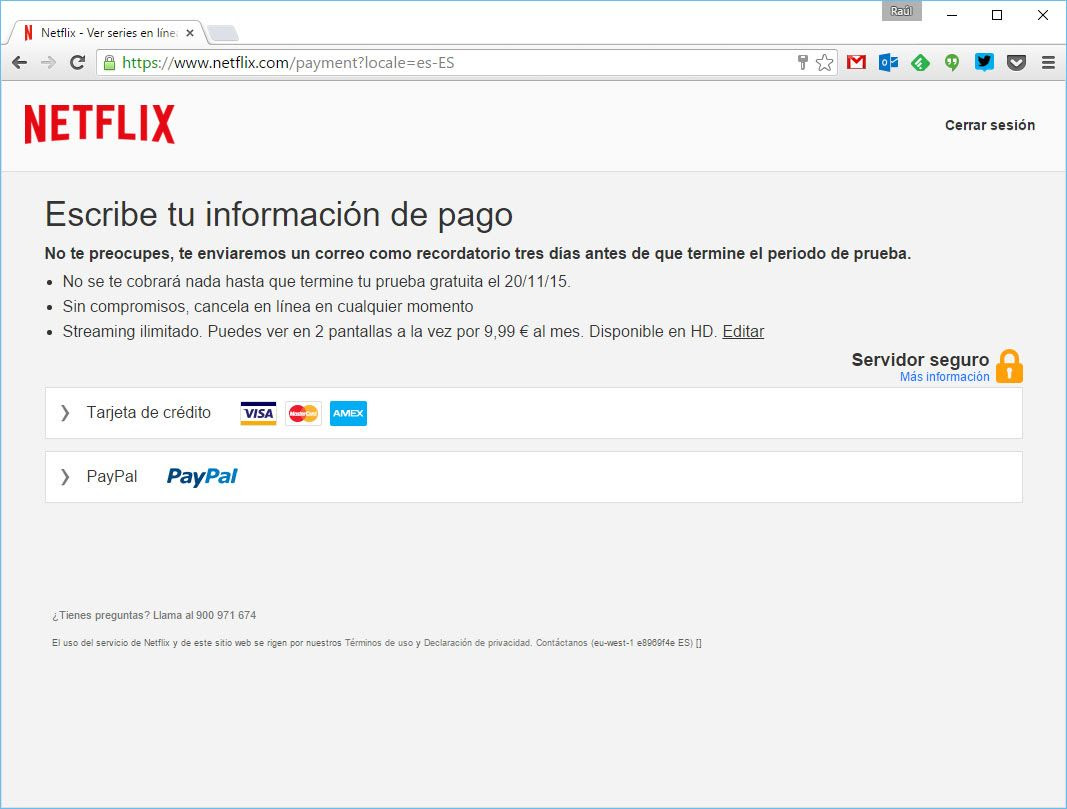1067x809 pixels.
Task: Open the Declaración de privacidad link
Action: click(477, 643)
